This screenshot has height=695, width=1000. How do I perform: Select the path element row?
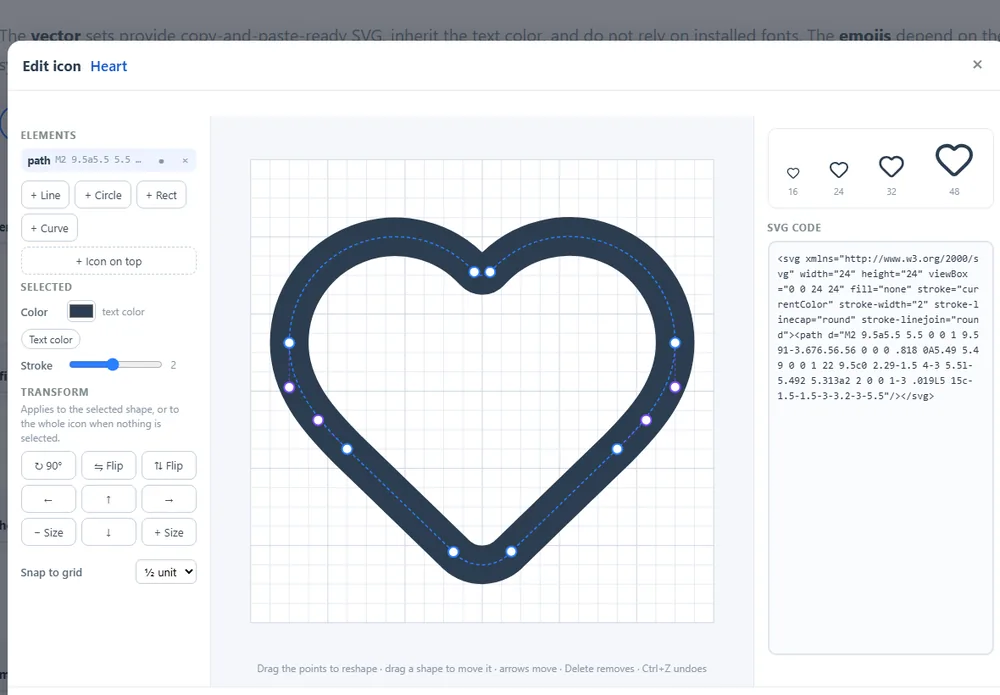point(108,160)
